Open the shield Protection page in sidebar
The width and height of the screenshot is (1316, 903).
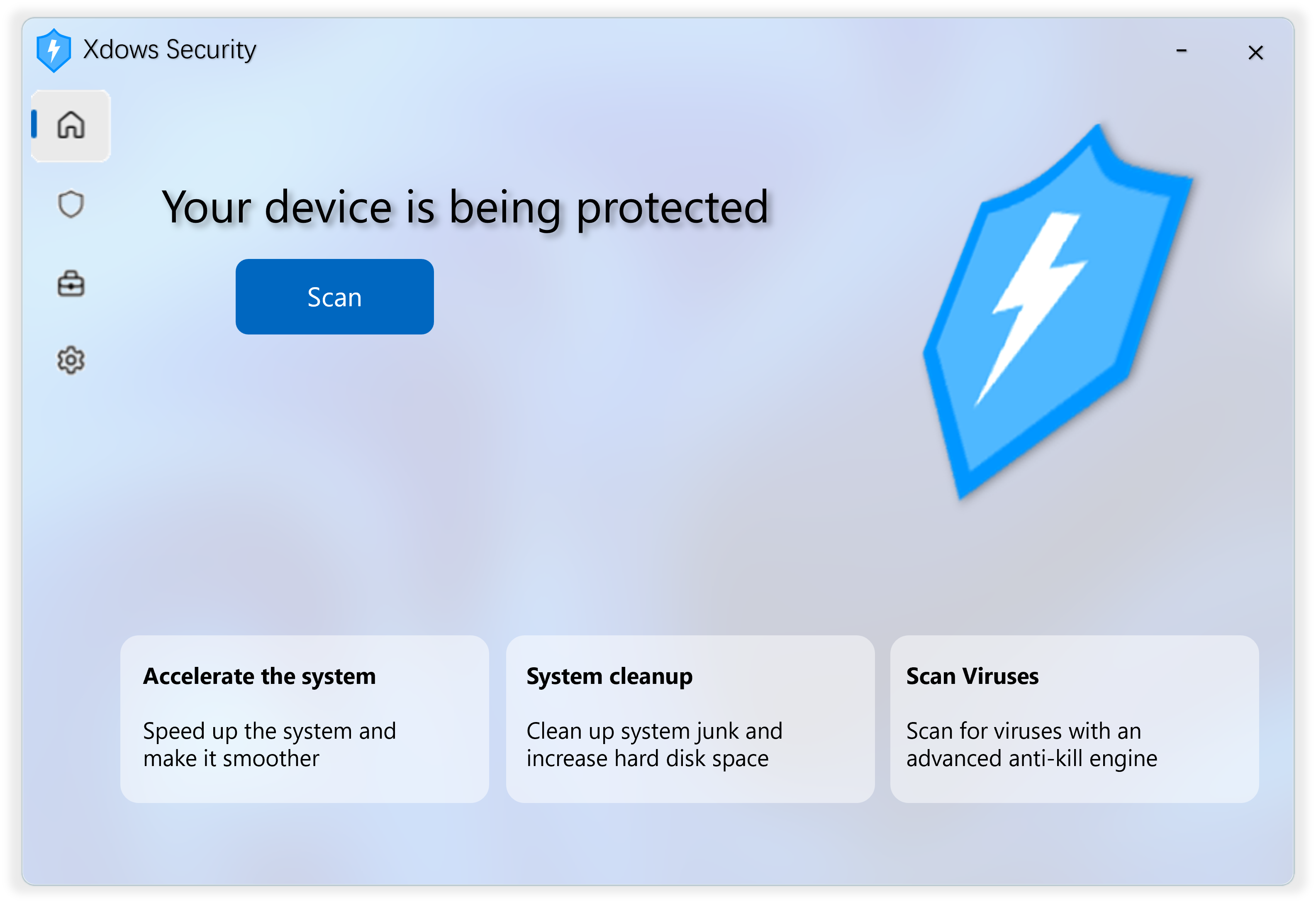coord(71,204)
